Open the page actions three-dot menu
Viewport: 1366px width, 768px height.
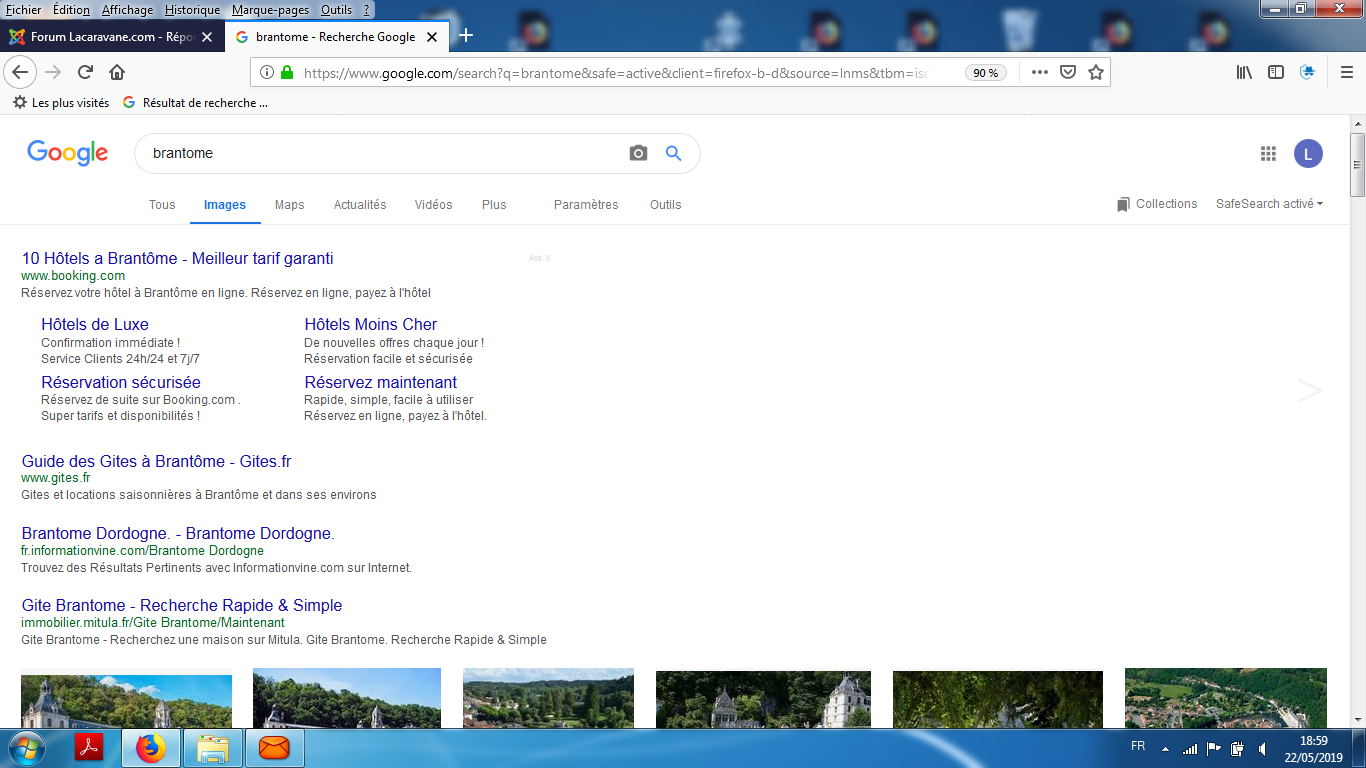pos(1040,72)
